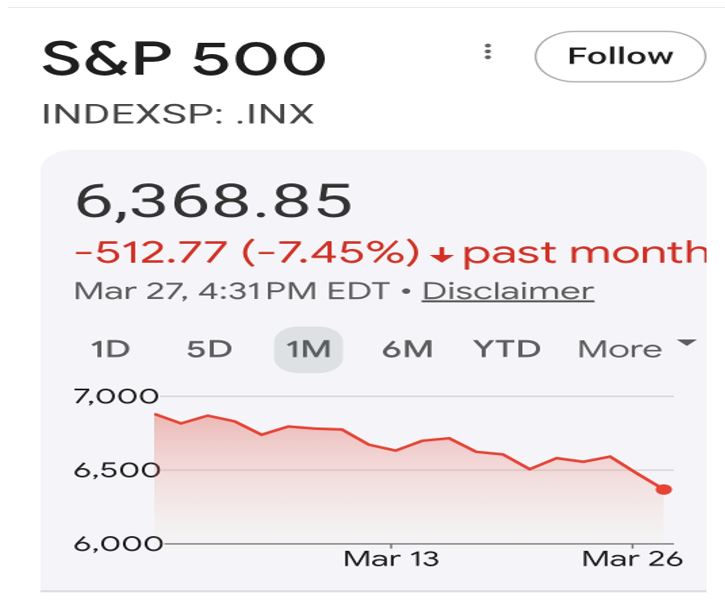The width and height of the screenshot is (725, 602).
Task: Select the highlighted 1M range tab
Action: click(x=308, y=349)
